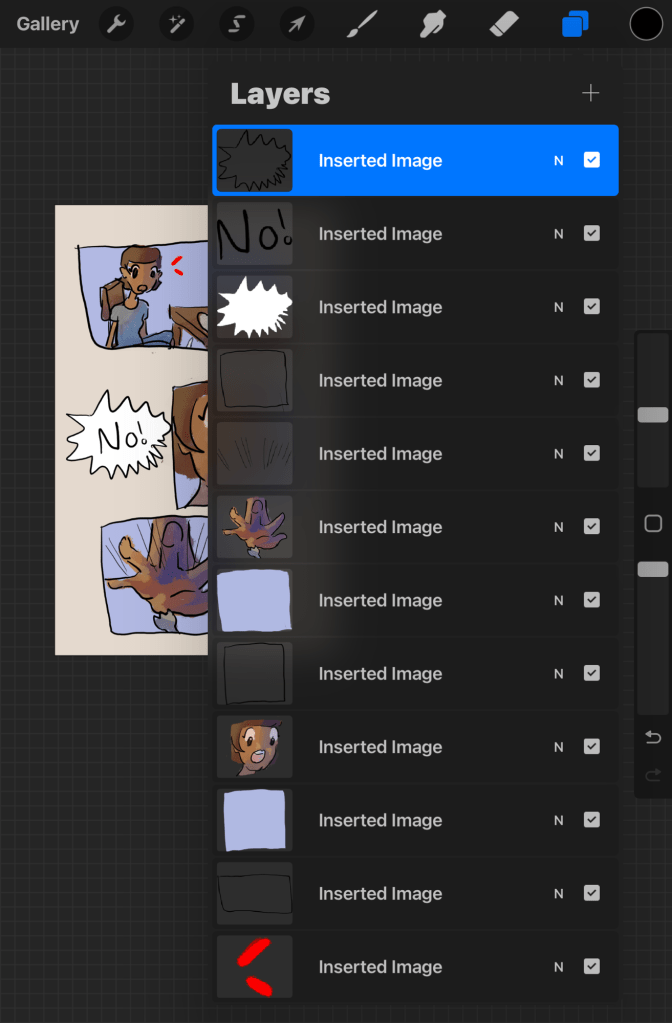Open blend mode N for screaming face layer
Screen dimensions: 672x1023
pos(559,747)
